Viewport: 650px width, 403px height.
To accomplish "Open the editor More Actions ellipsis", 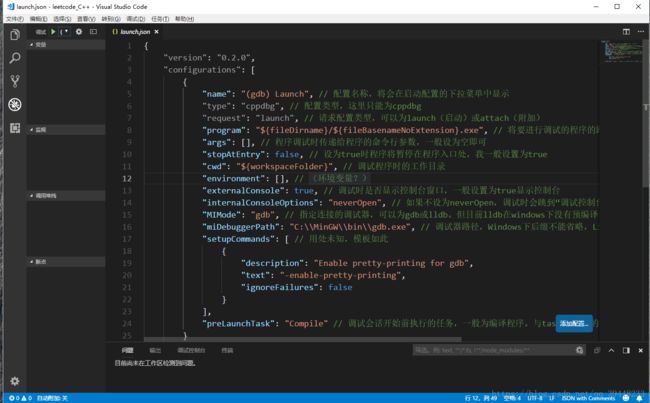I will coord(640,32).
